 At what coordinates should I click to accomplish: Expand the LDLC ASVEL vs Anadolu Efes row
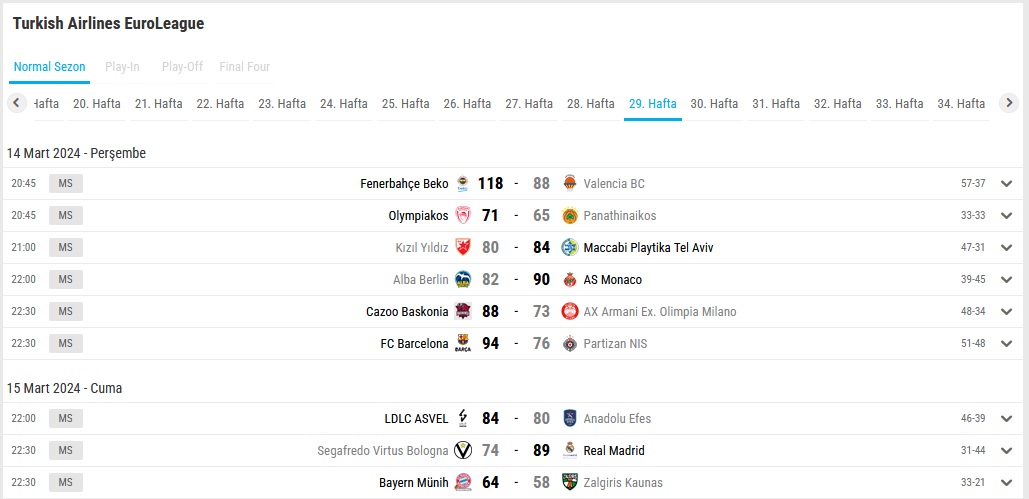[x=1007, y=418]
